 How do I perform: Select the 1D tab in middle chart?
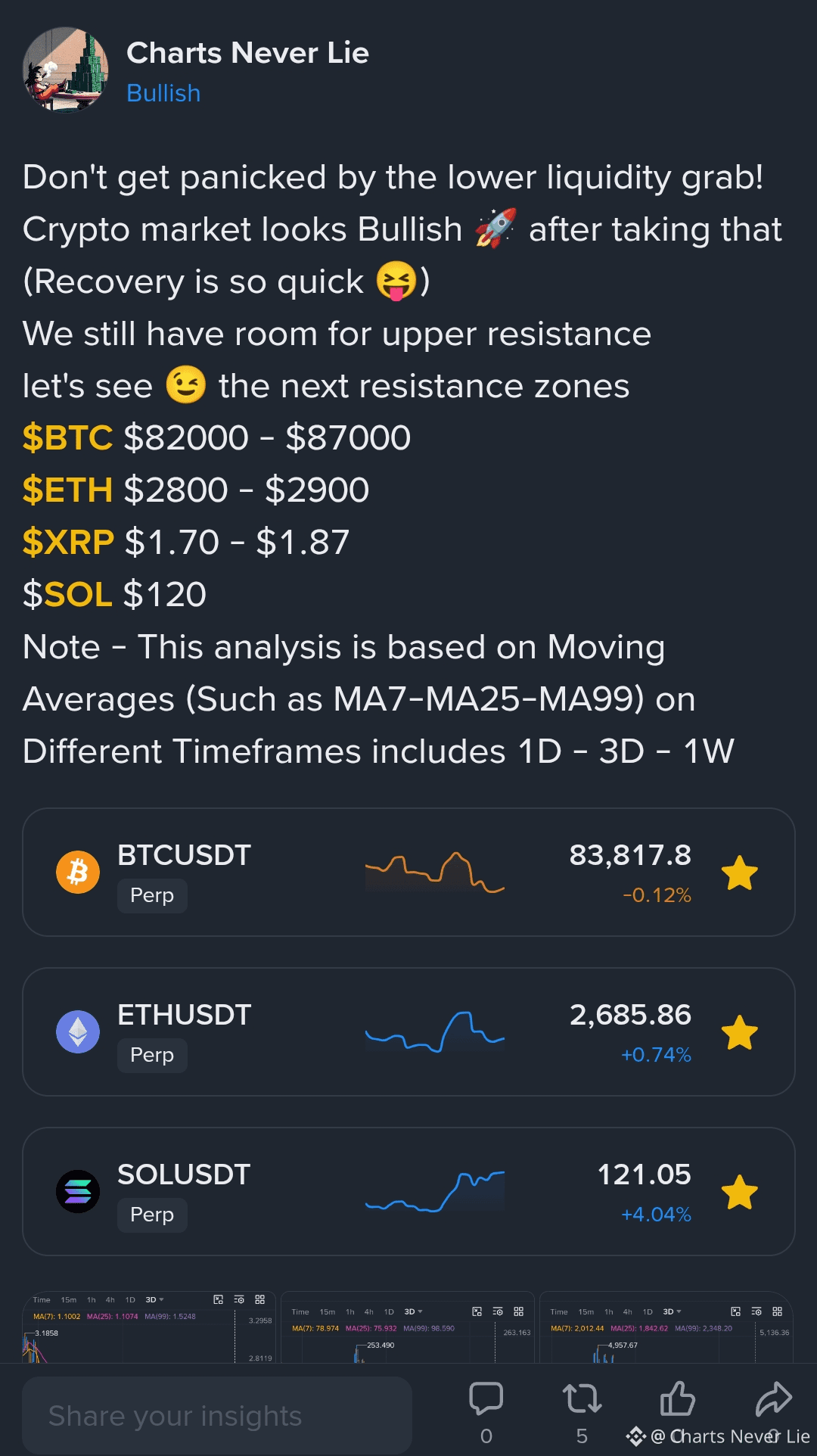coord(389,1311)
